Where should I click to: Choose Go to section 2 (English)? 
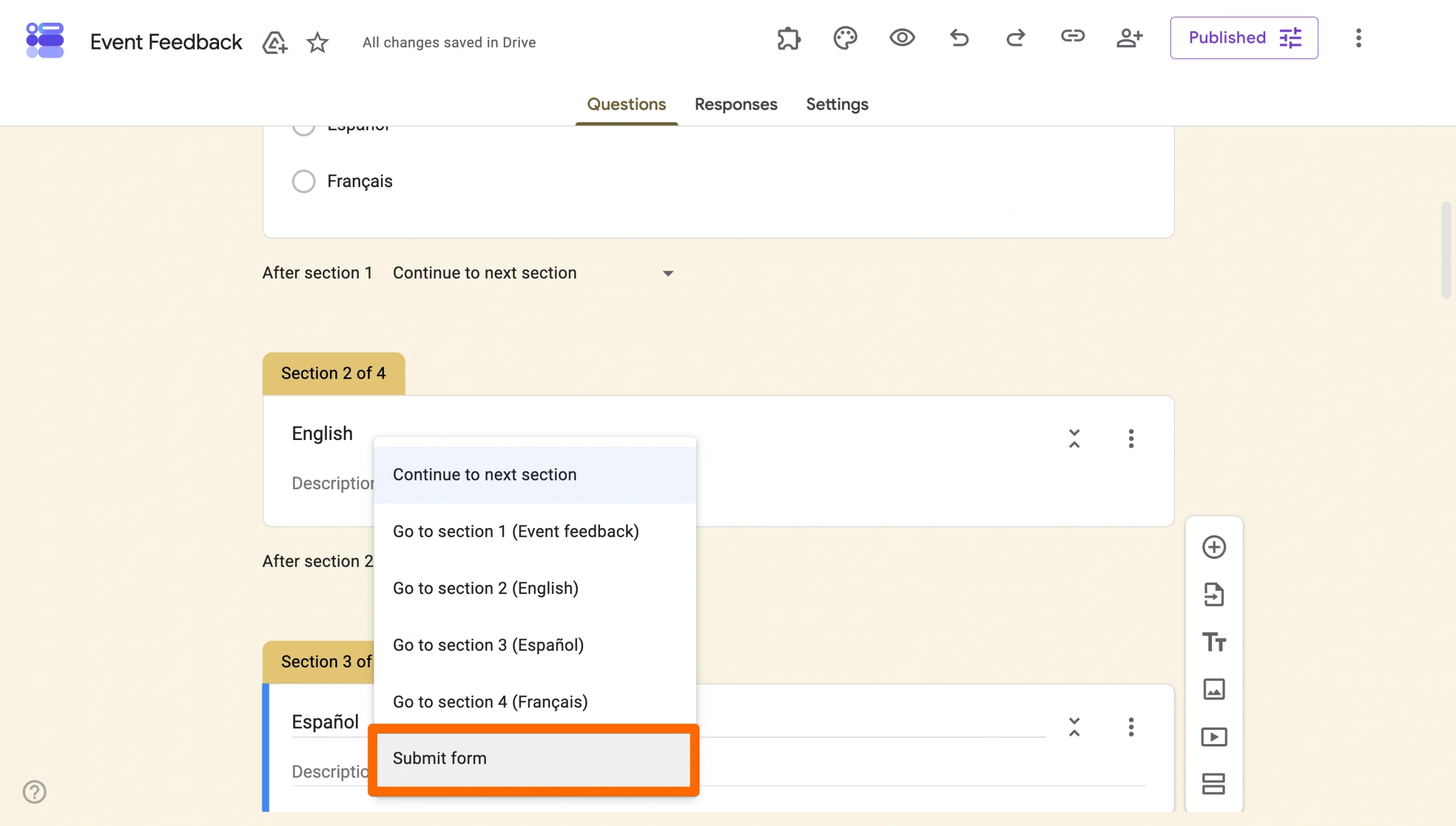coord(535,588)
